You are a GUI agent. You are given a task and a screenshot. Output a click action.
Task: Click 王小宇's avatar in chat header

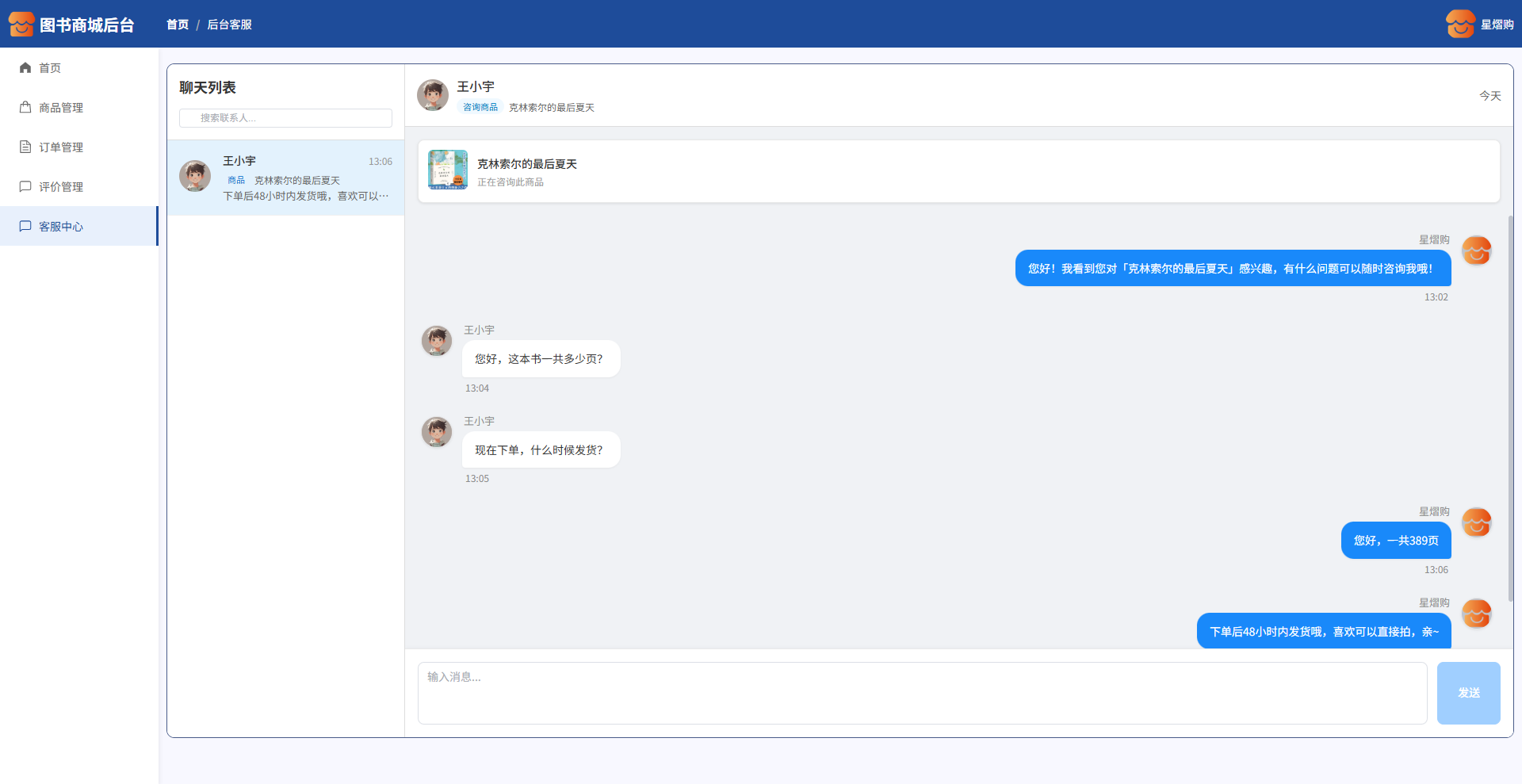coord(433,95)
